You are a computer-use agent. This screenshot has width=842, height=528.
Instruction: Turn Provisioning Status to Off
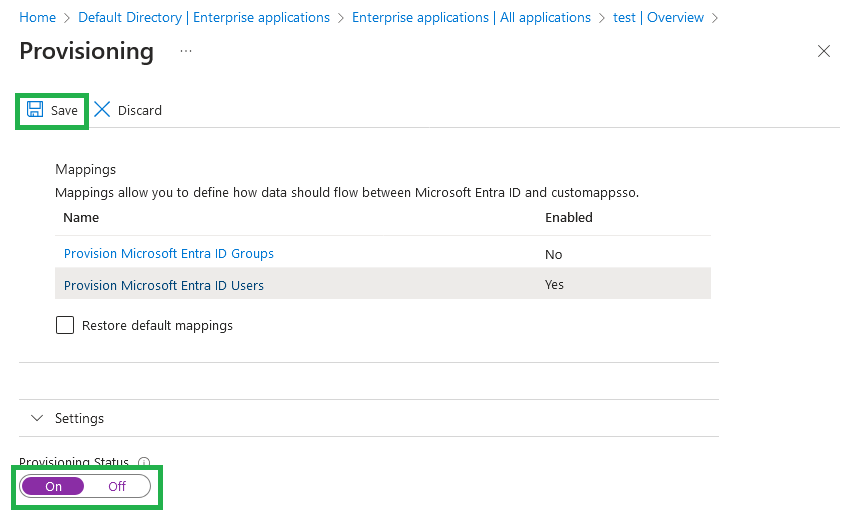tap(117, 486)
